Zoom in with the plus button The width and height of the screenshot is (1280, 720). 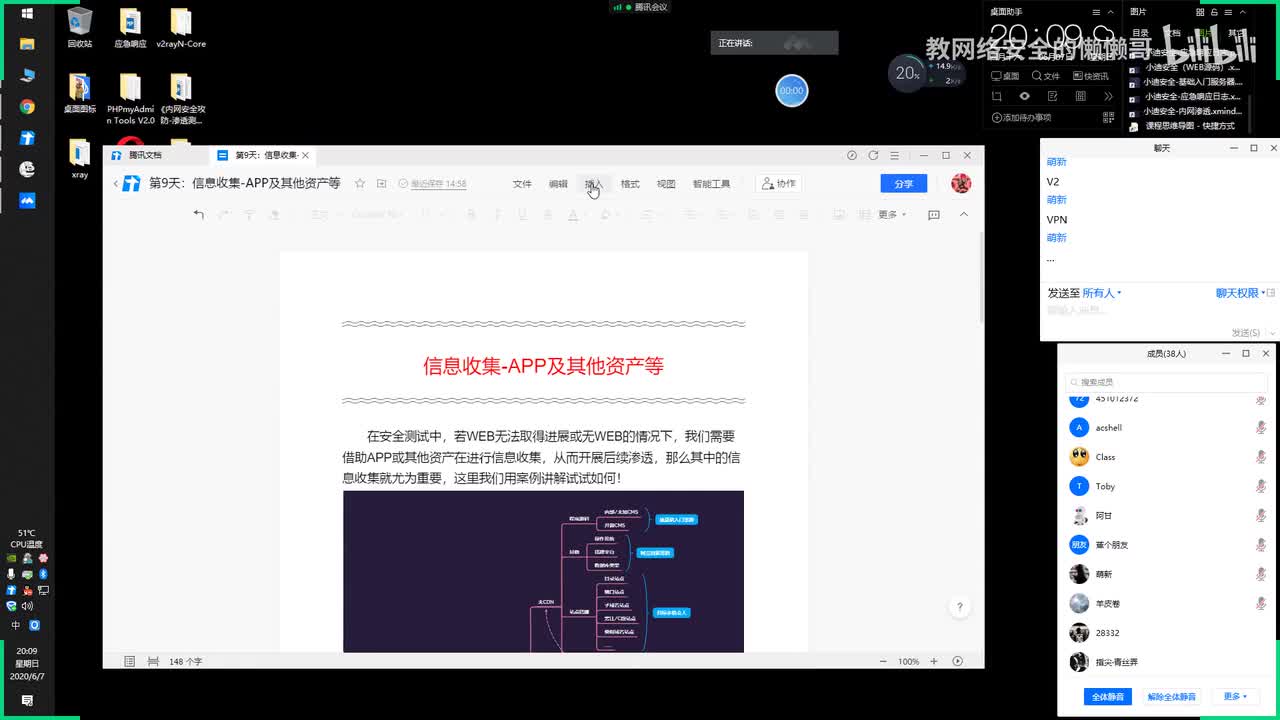tap(934, 661)
